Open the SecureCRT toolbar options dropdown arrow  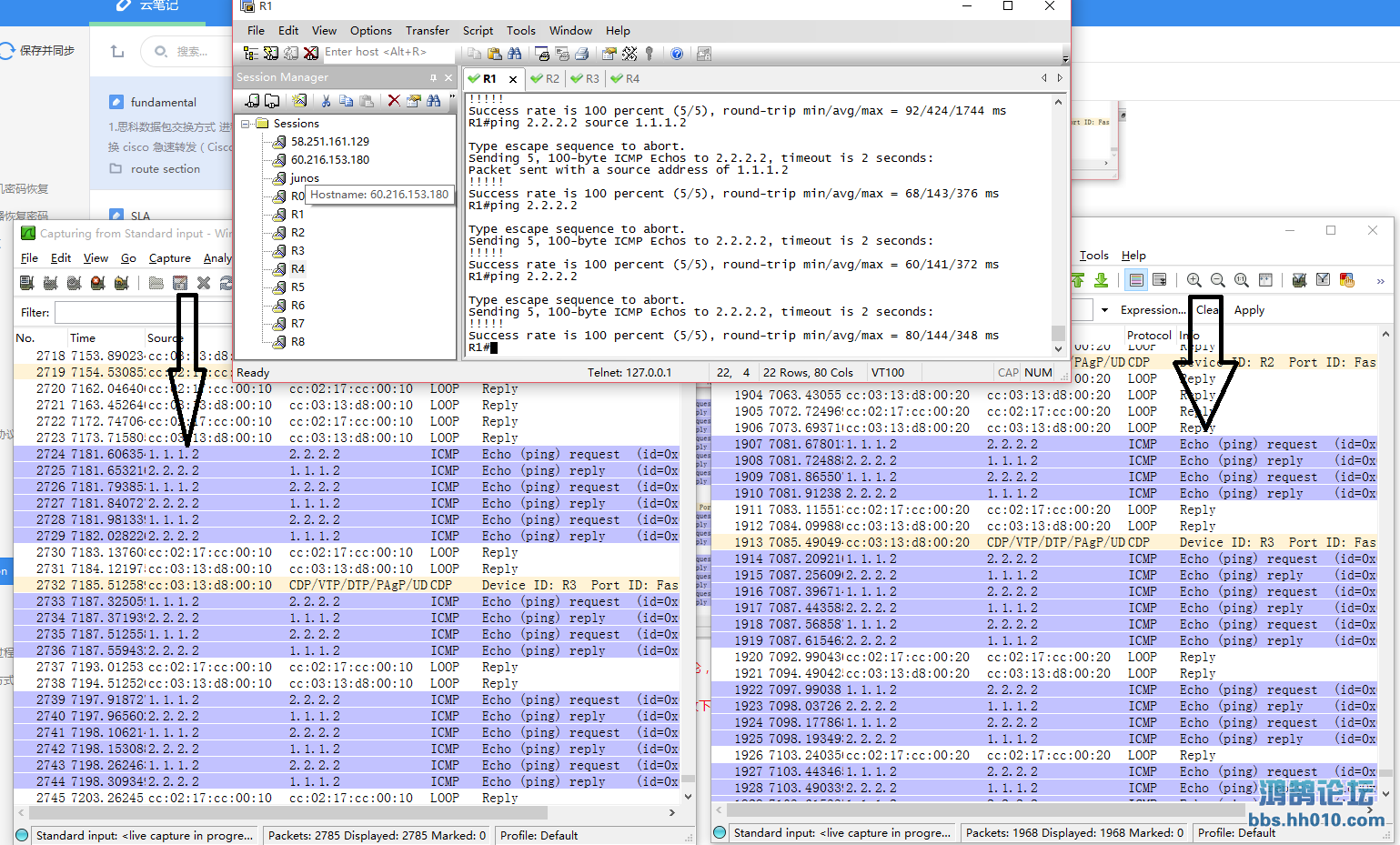pyautogui.click(x=1065, y=59)
